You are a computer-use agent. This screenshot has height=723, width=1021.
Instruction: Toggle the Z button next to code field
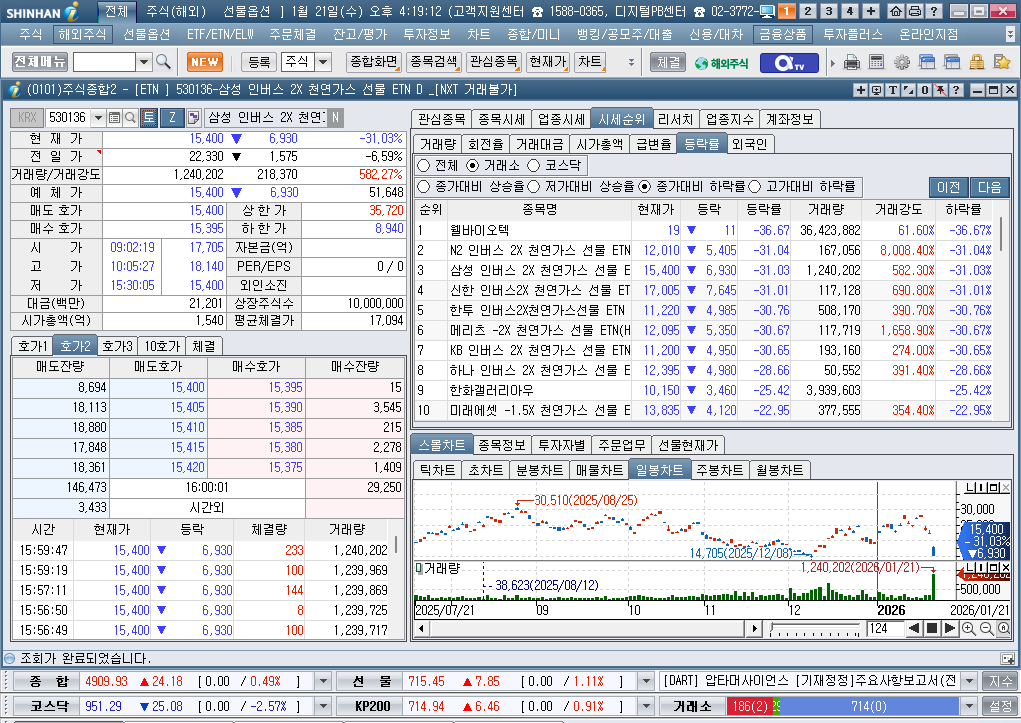point(173,118)
